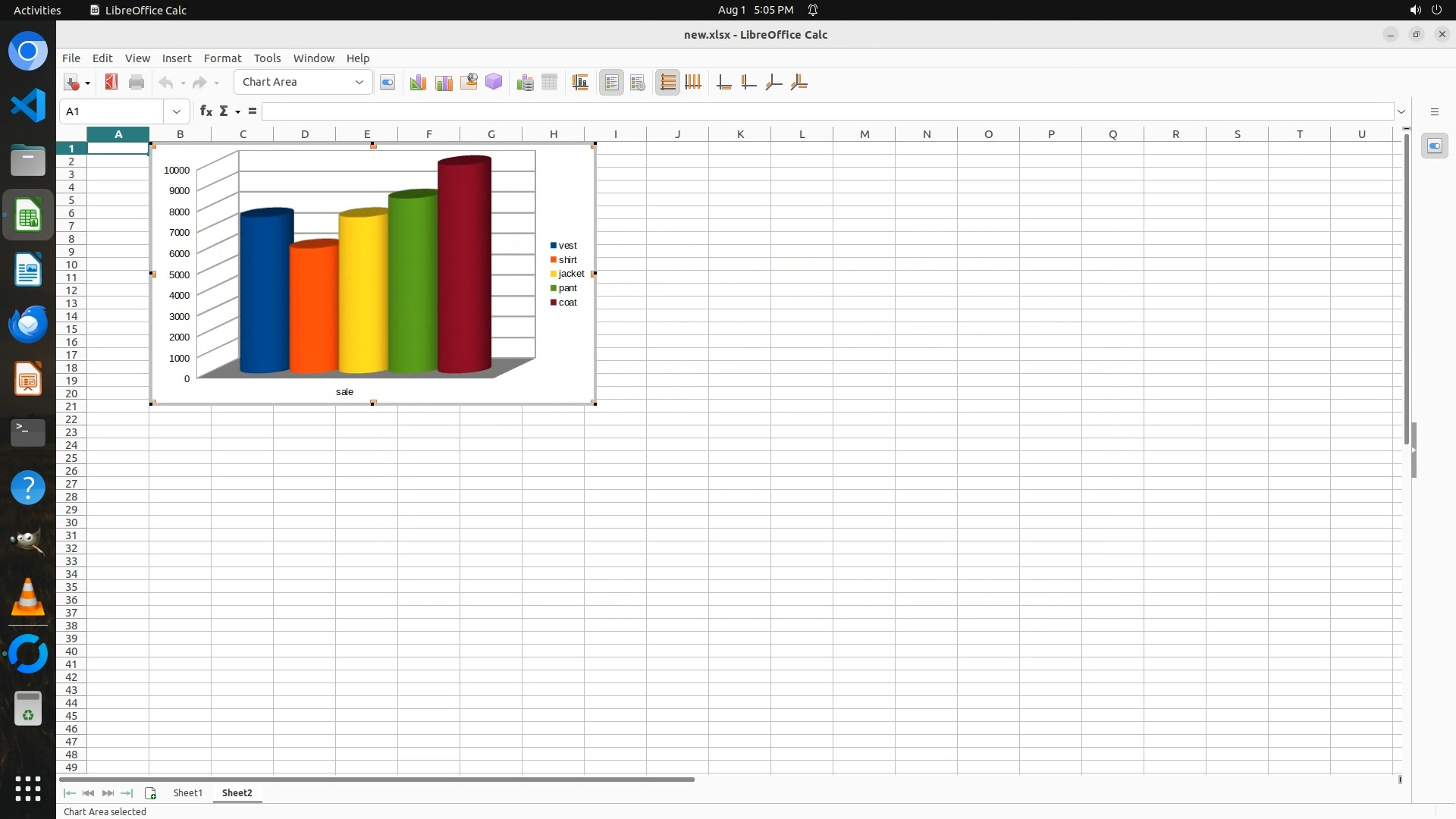
Task: Click the Export as PDF icon
Action: [111, 82]
